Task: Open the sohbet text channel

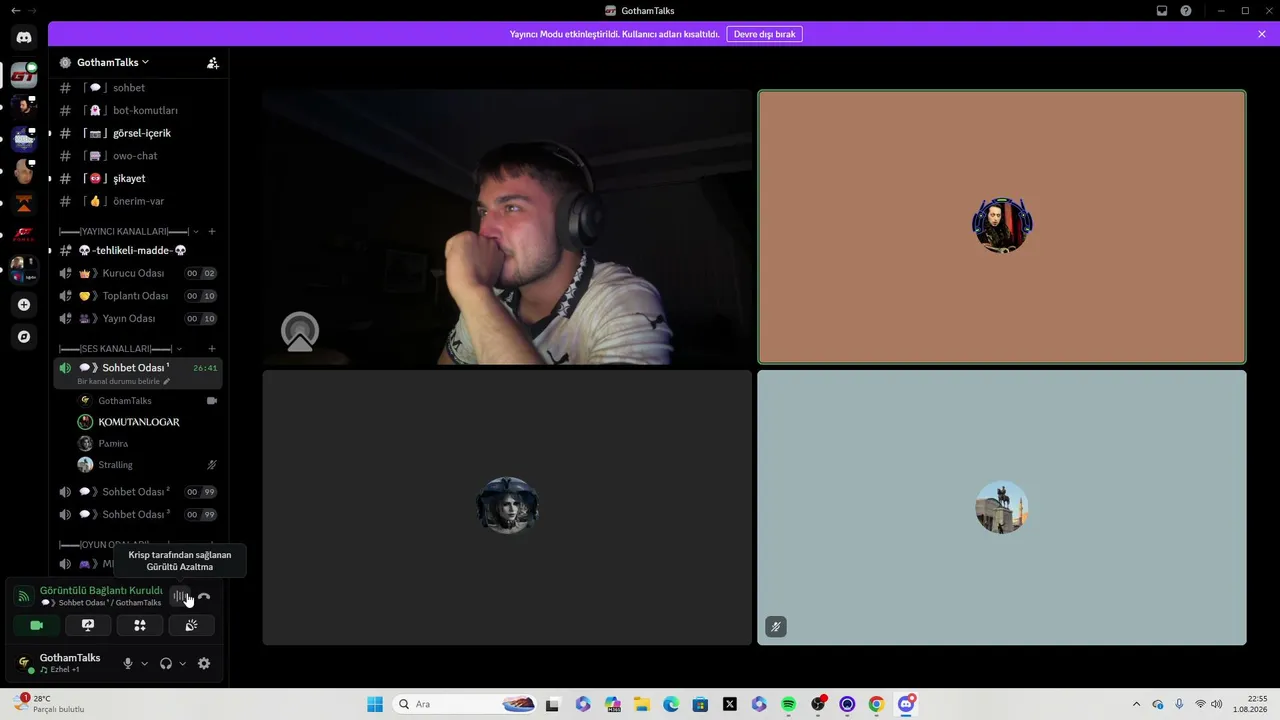Action: click(x=138, y=88)
